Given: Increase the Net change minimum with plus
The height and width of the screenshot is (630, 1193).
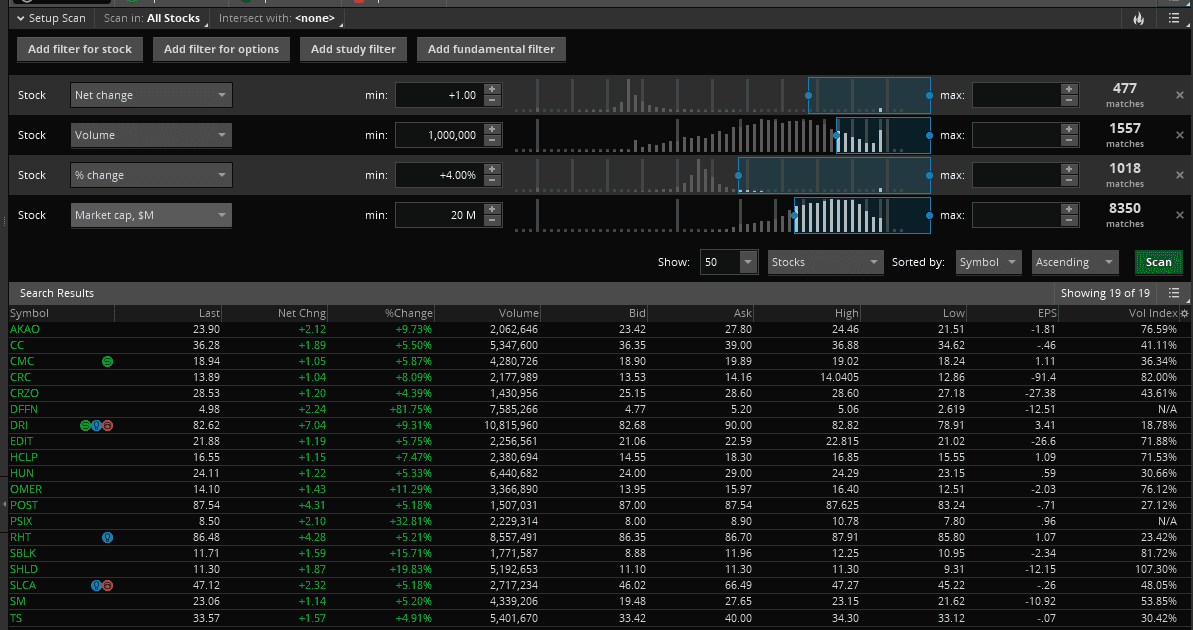Looking at the screenshot, I should pos(492,89).
